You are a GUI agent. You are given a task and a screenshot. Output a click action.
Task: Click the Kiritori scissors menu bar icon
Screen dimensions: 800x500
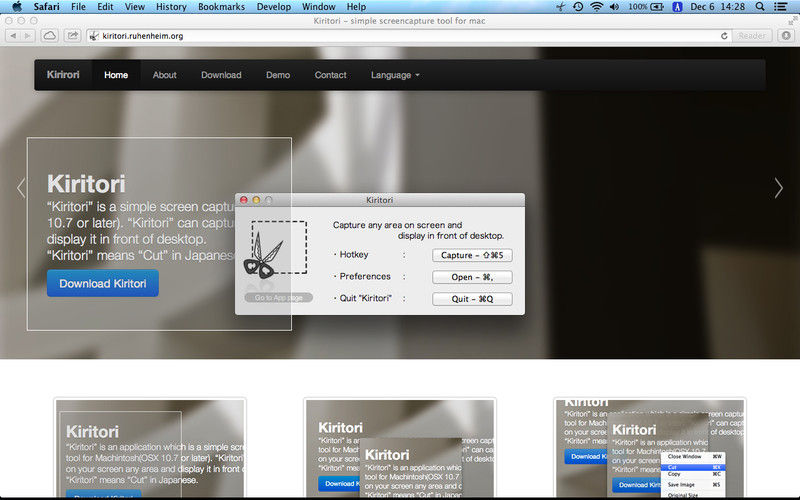(560, 7)
